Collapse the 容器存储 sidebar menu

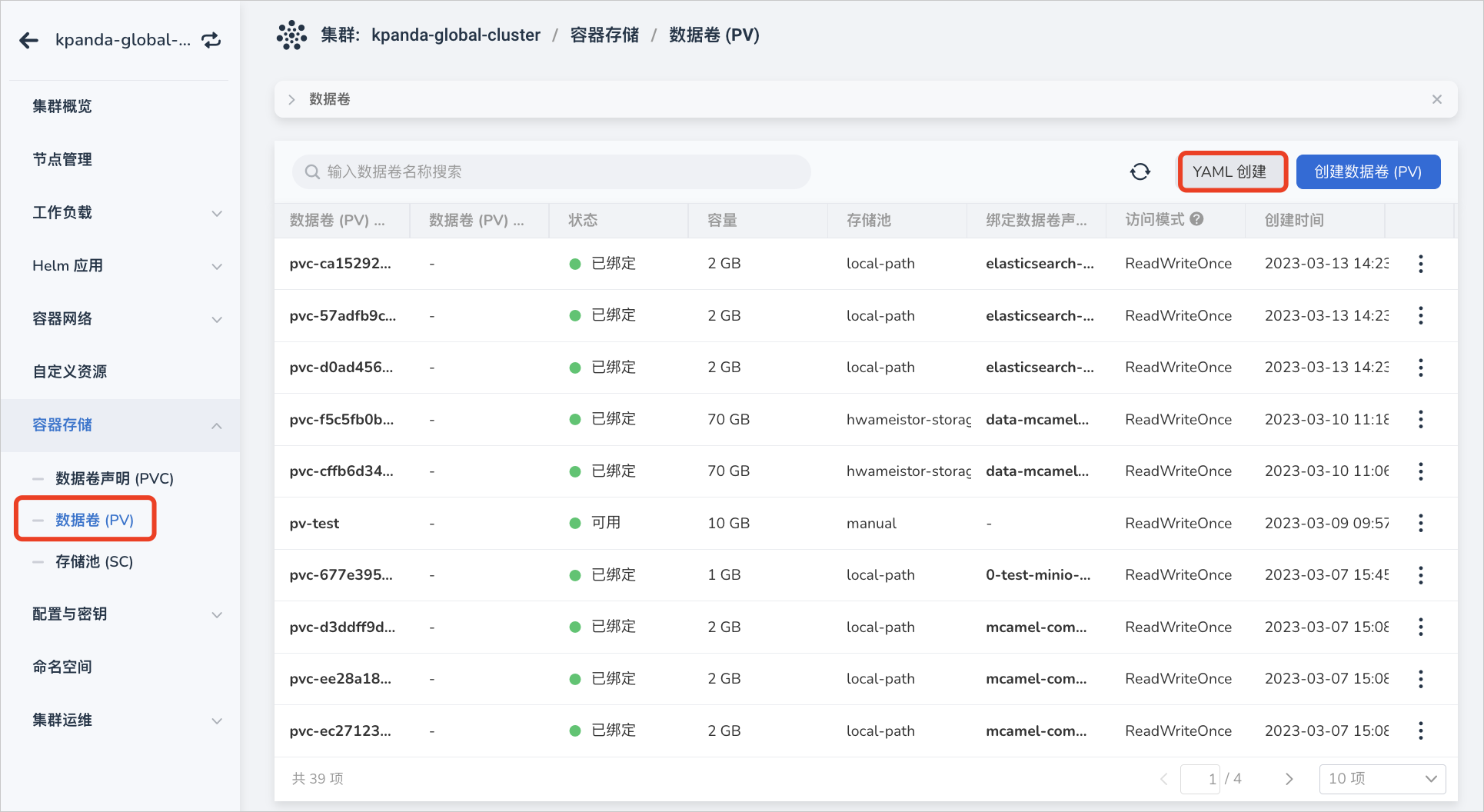click(217, 425)
